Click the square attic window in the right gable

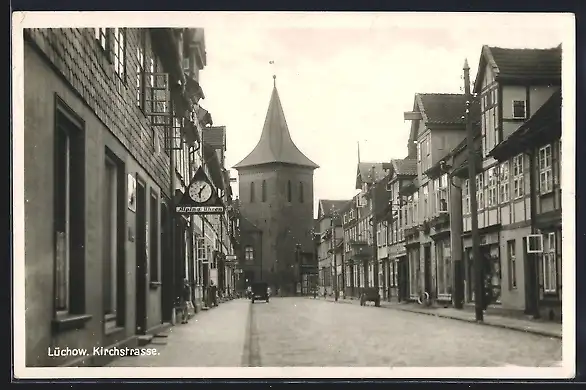click(x=519, y=109)
